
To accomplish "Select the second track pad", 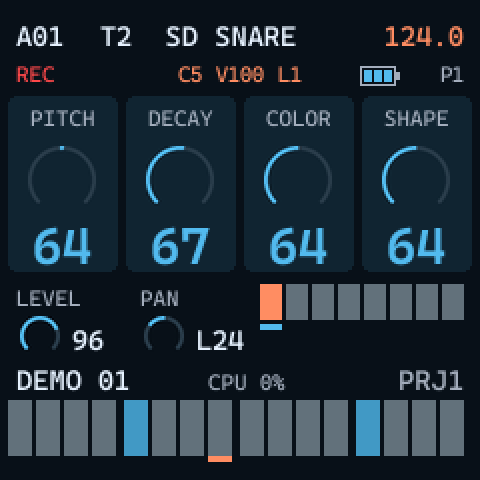I will (297, 302).
